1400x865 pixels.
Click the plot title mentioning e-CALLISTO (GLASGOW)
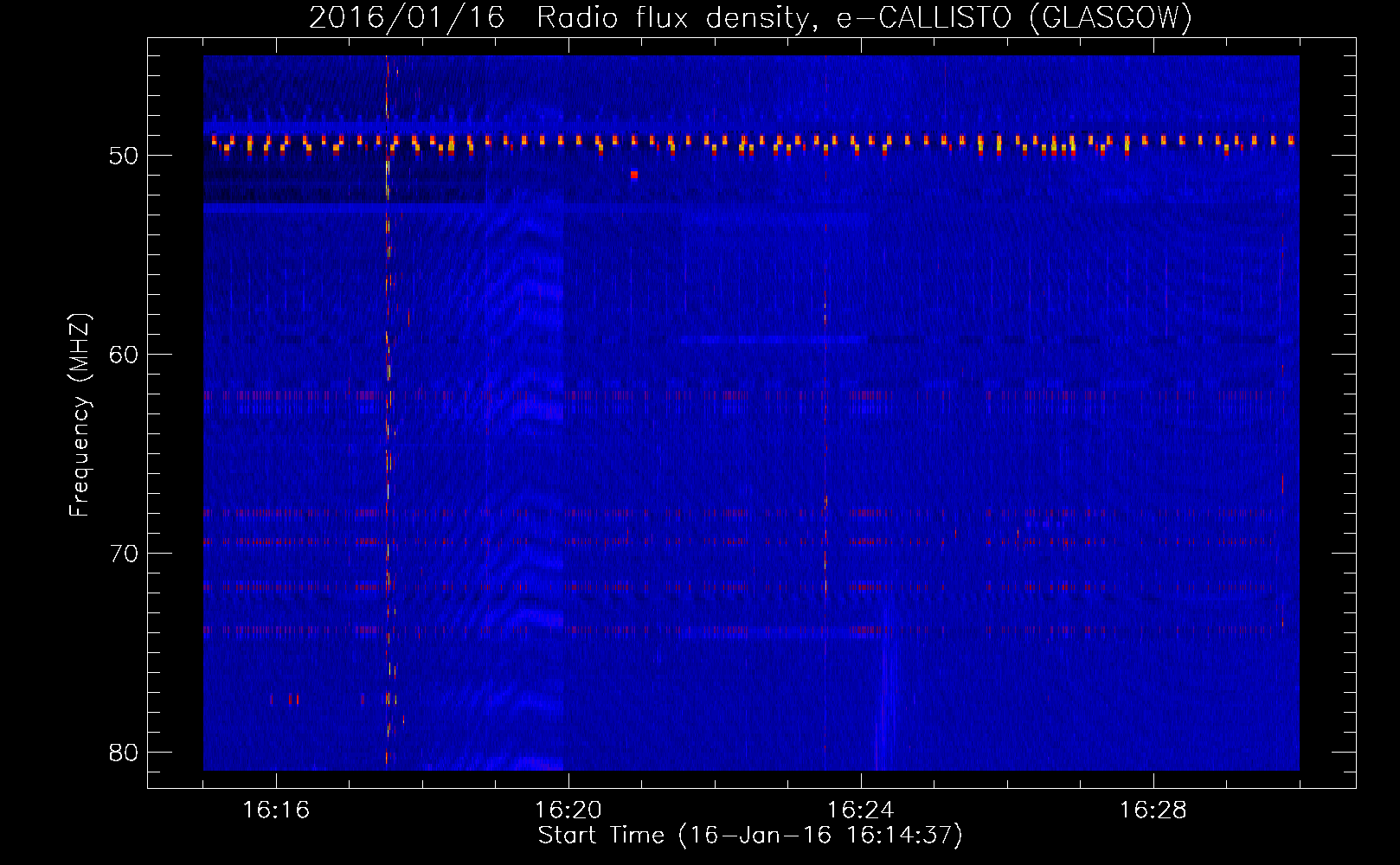tap(750, 17)
